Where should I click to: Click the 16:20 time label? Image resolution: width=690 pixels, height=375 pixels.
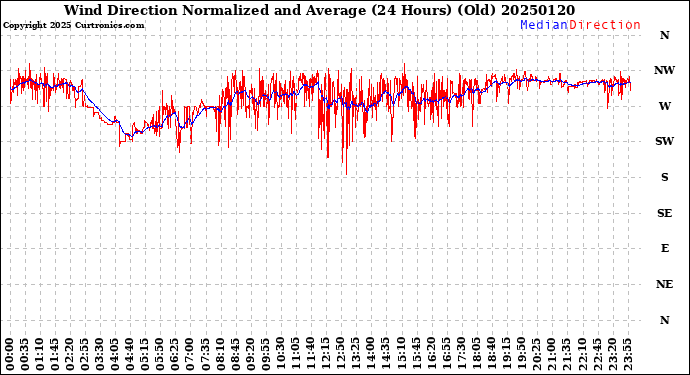point(431,354)
